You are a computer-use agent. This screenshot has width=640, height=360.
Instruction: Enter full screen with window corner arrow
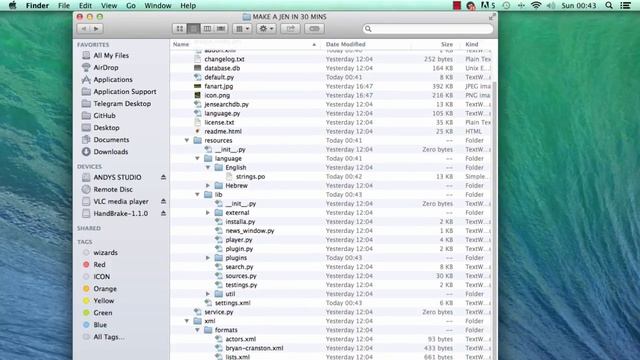tap(492, 17)
